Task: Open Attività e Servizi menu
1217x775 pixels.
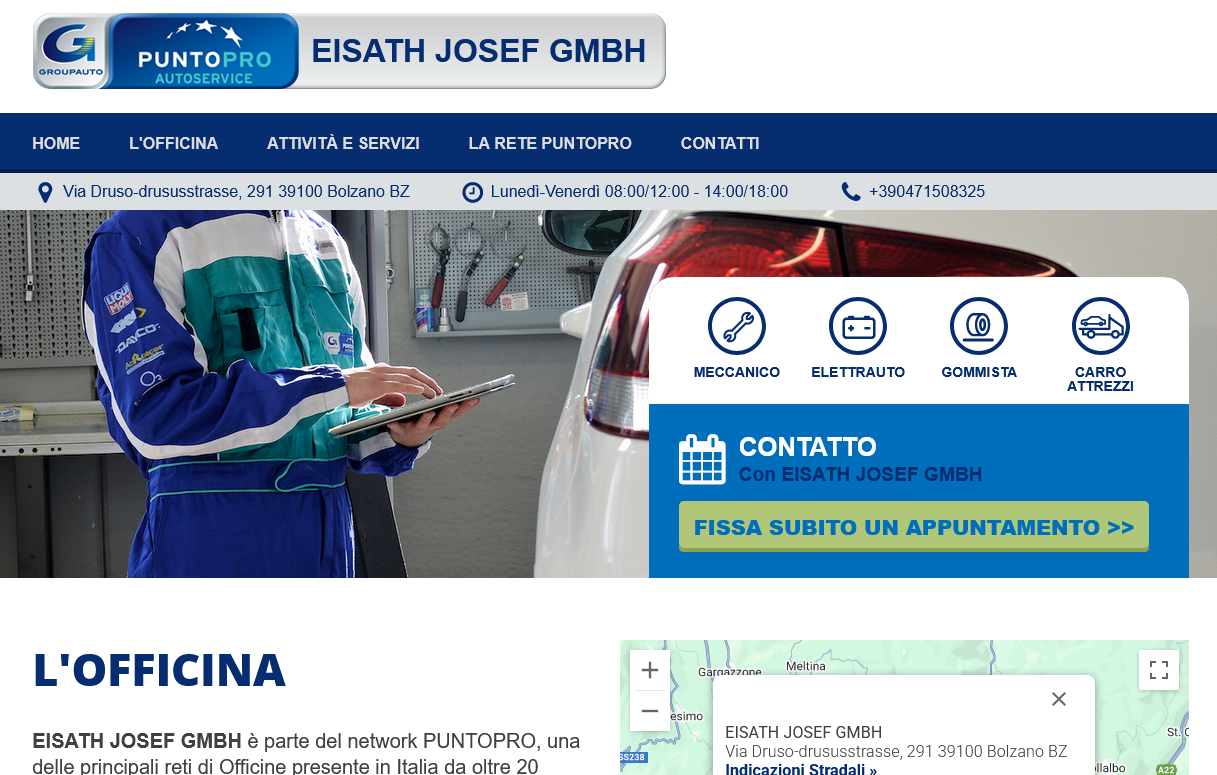Action: [343, 143]
